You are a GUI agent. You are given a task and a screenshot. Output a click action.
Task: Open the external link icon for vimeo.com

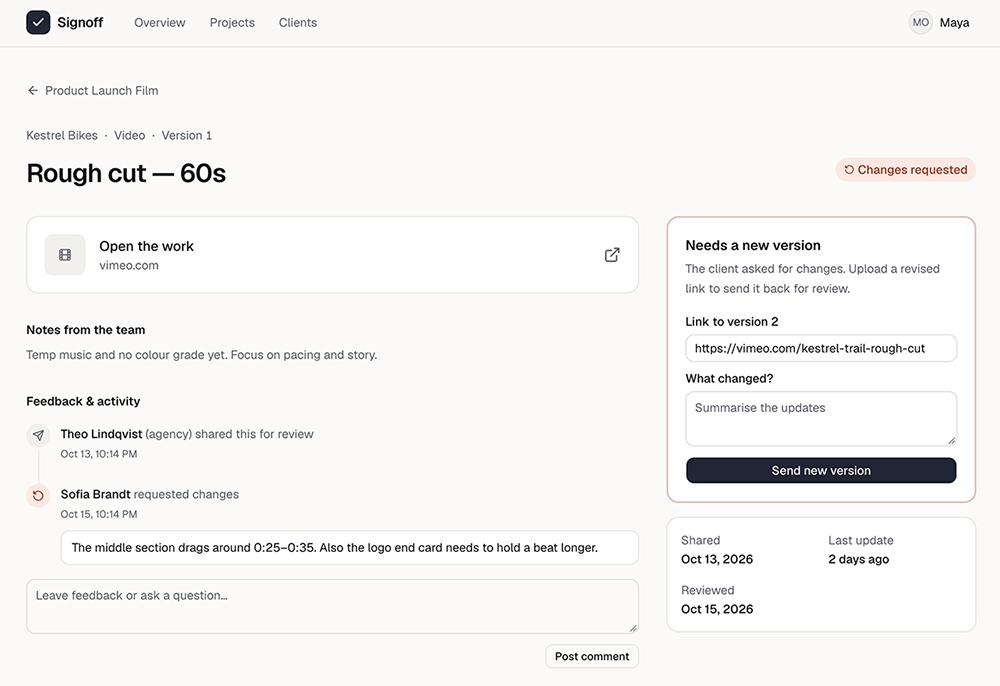[612, 255]
